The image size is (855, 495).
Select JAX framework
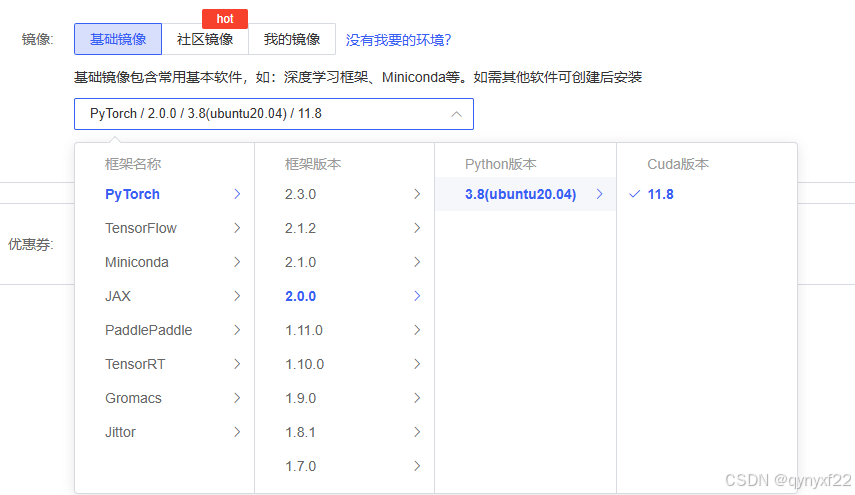[165, 296]
